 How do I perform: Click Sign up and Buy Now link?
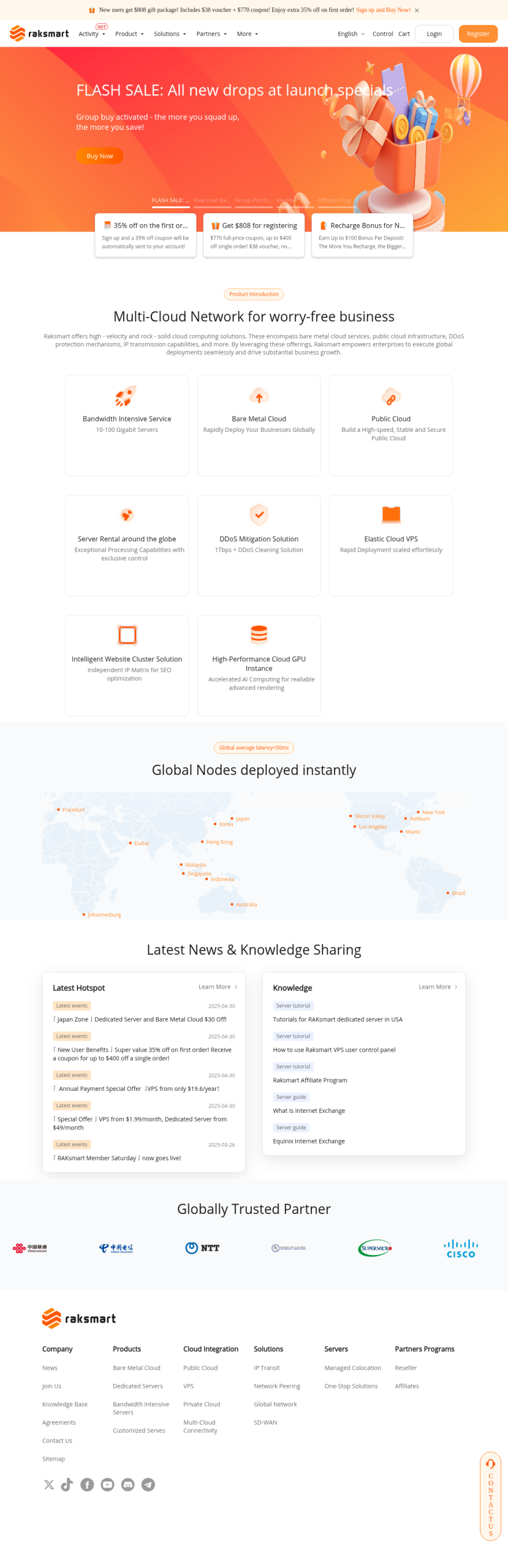point(384,10)
